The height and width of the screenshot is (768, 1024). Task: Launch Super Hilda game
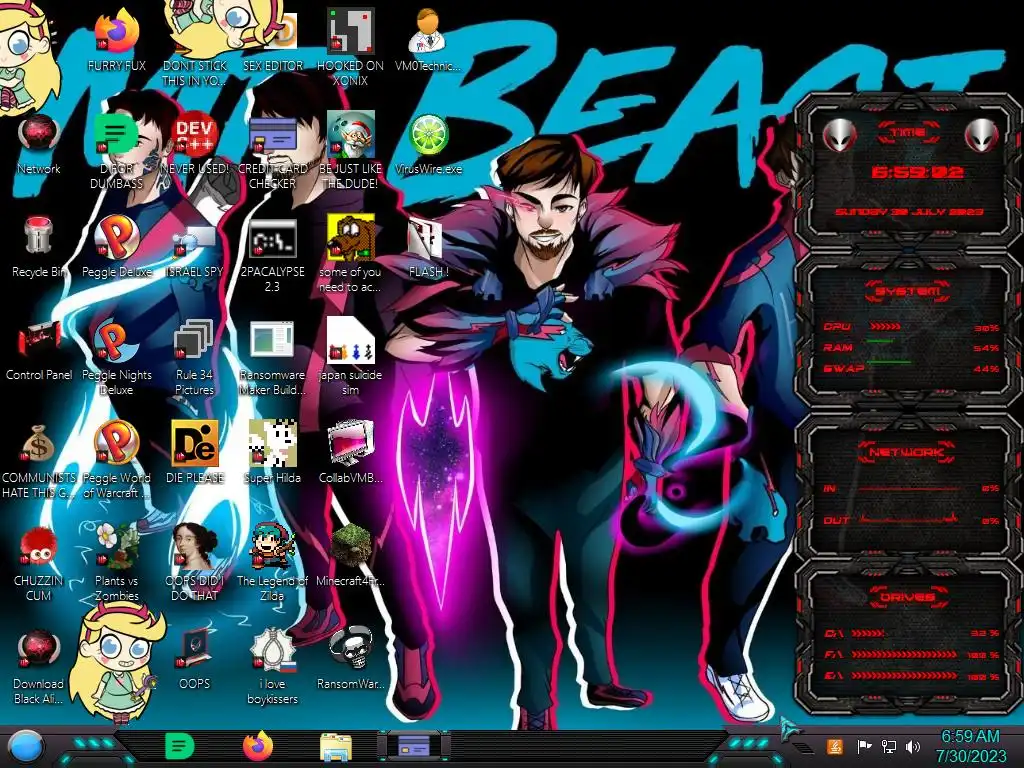tap(272, 442)
